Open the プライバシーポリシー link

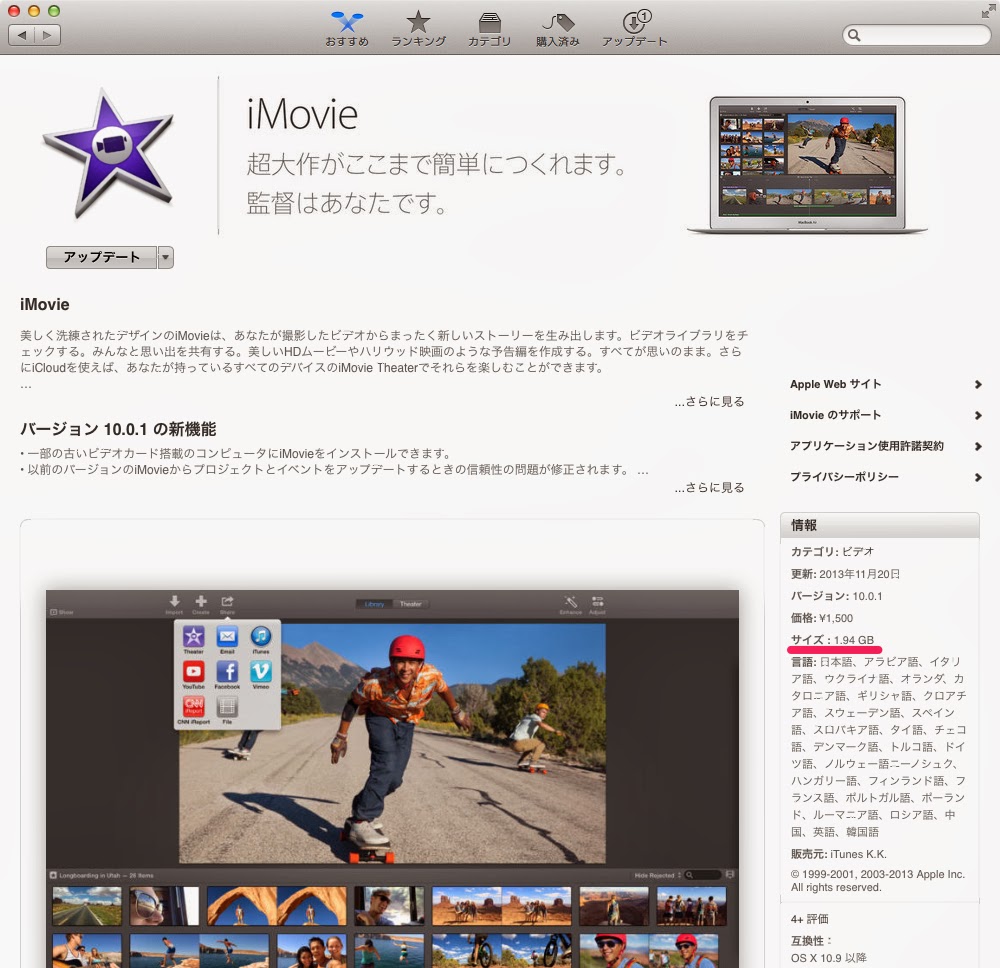pyautogui.click(x=844, y=476)
